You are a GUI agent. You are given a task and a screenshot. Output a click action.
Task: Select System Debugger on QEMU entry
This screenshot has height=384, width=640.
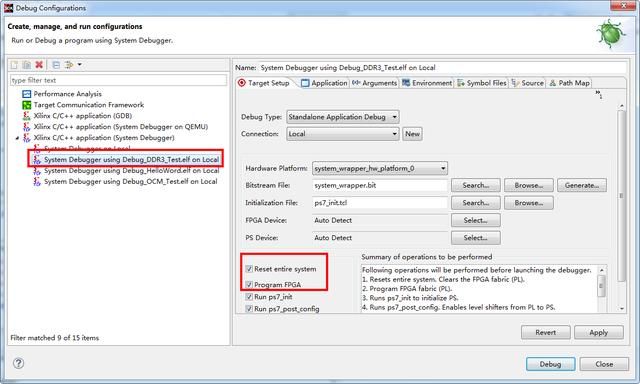(120, 127)
